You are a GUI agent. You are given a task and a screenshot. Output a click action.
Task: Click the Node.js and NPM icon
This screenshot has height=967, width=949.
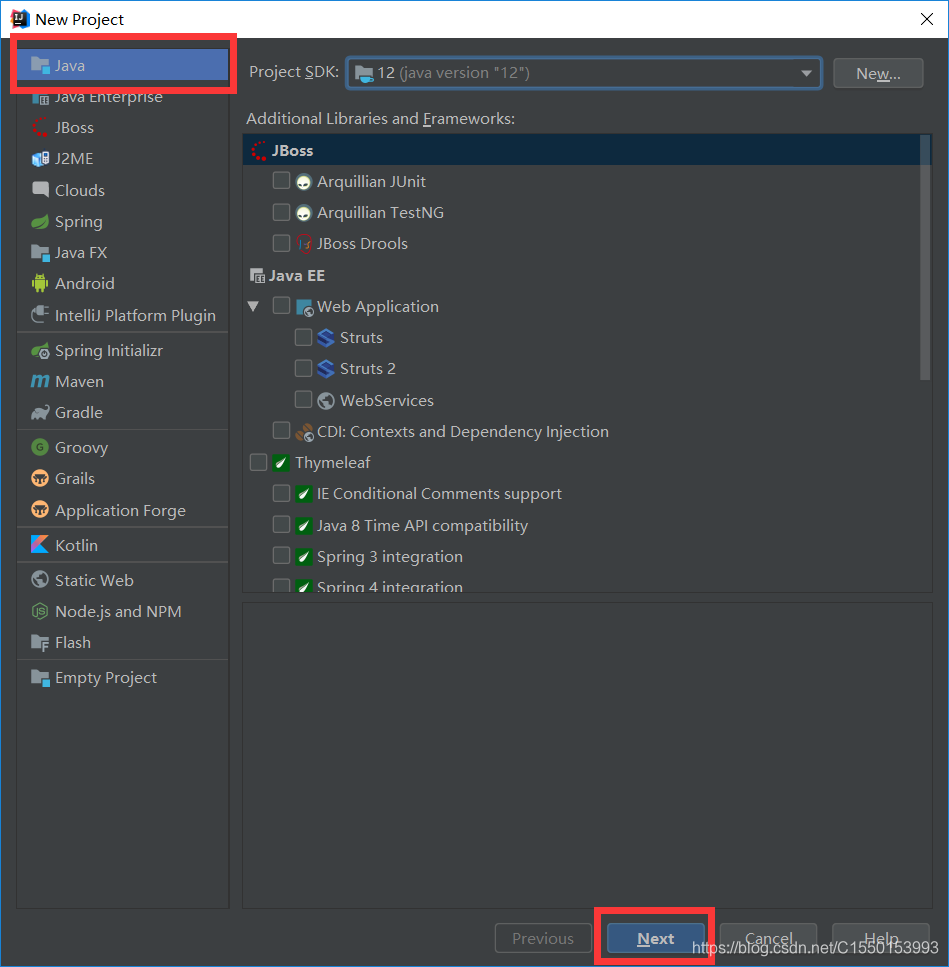click(40, 611)
